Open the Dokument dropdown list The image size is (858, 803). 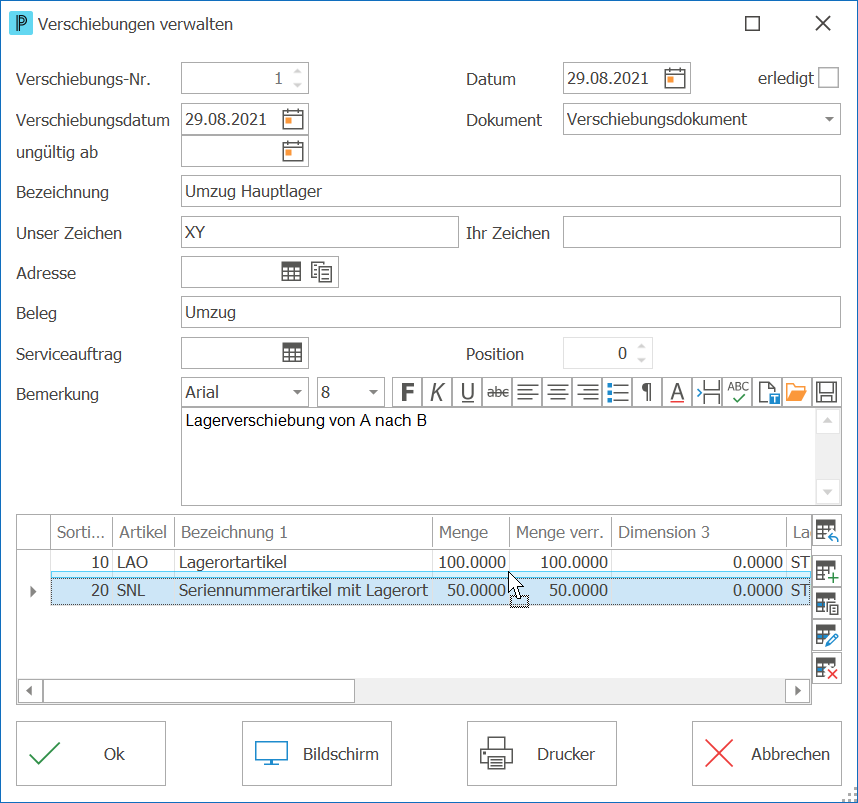pyautogui.click(x=829, y=119)
